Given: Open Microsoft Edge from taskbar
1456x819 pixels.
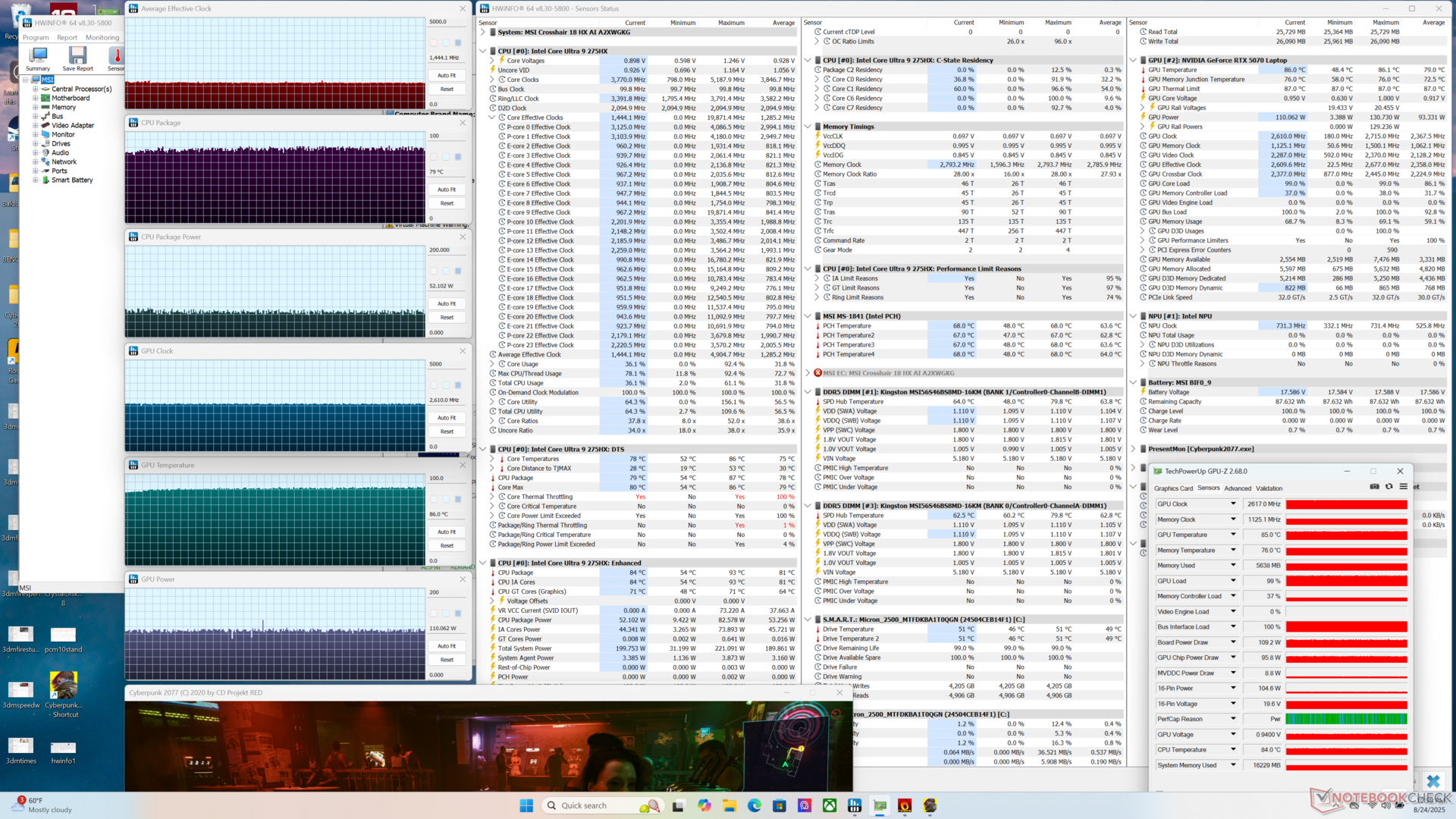Looking at the screenshot, I should 754,805.
